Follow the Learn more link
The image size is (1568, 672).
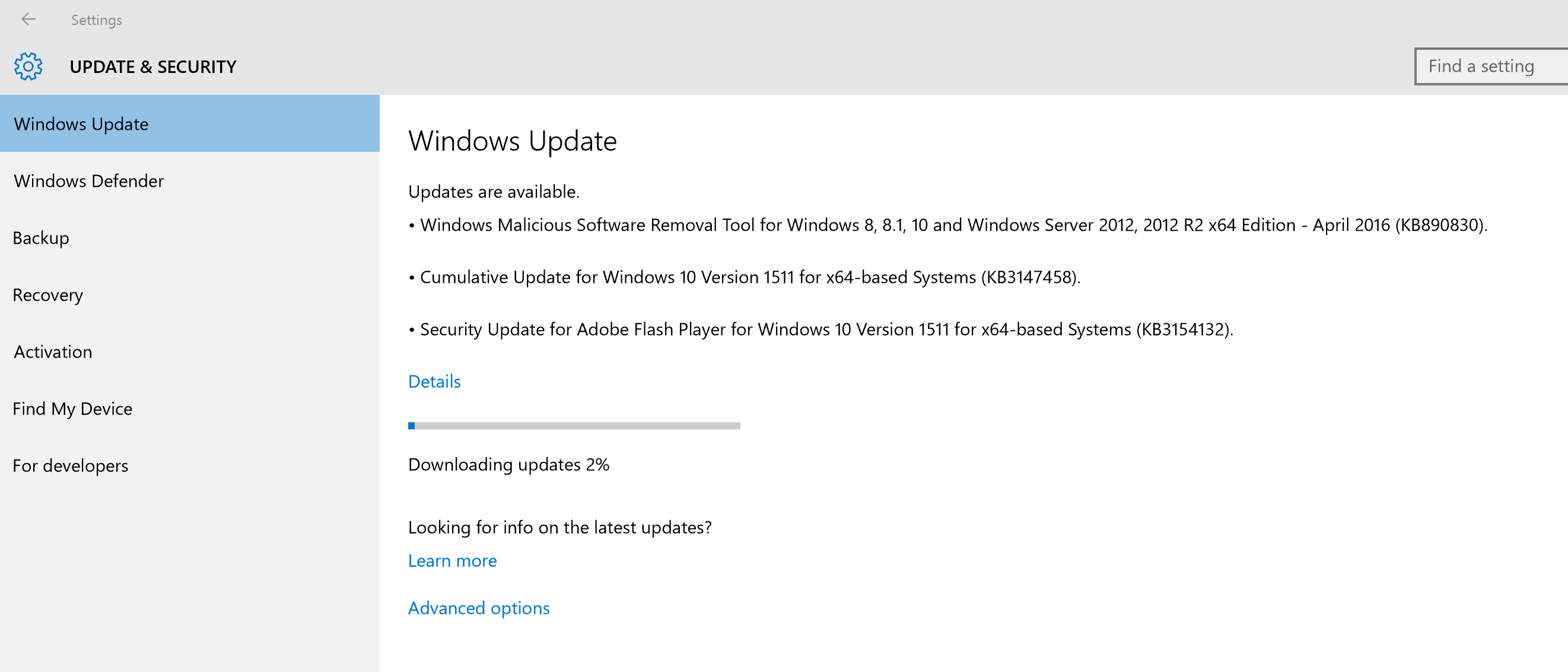point(452,560)
